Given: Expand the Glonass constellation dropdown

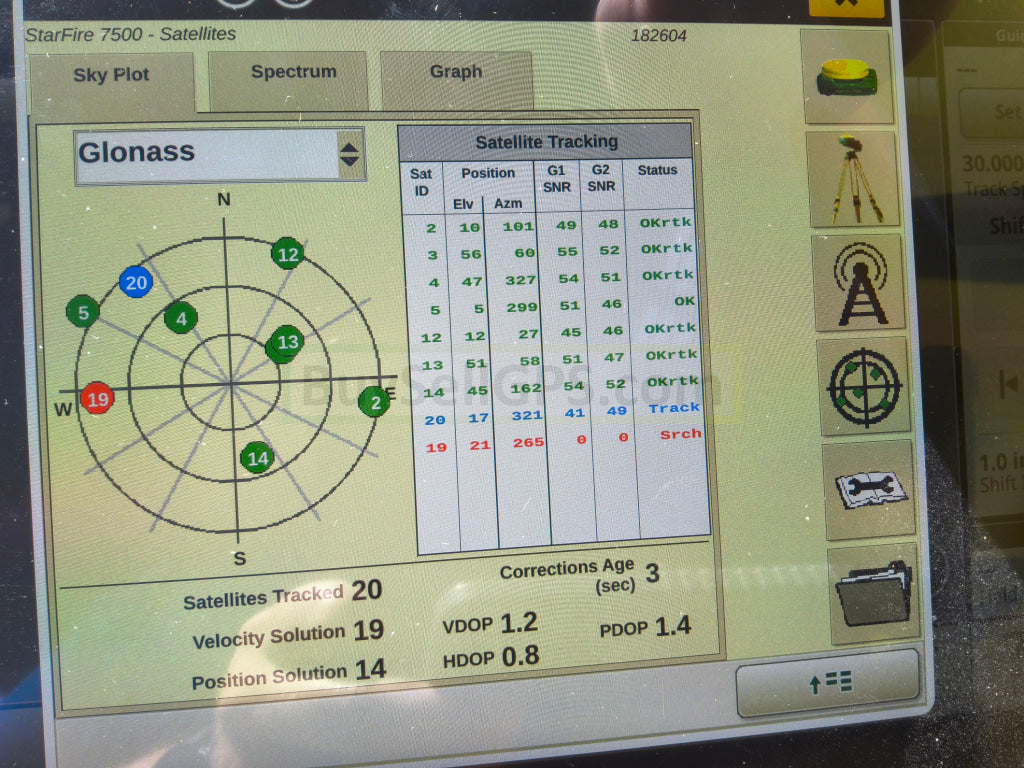Looking at the screenshot, I should pyautogui.click(x=207, y=154).
